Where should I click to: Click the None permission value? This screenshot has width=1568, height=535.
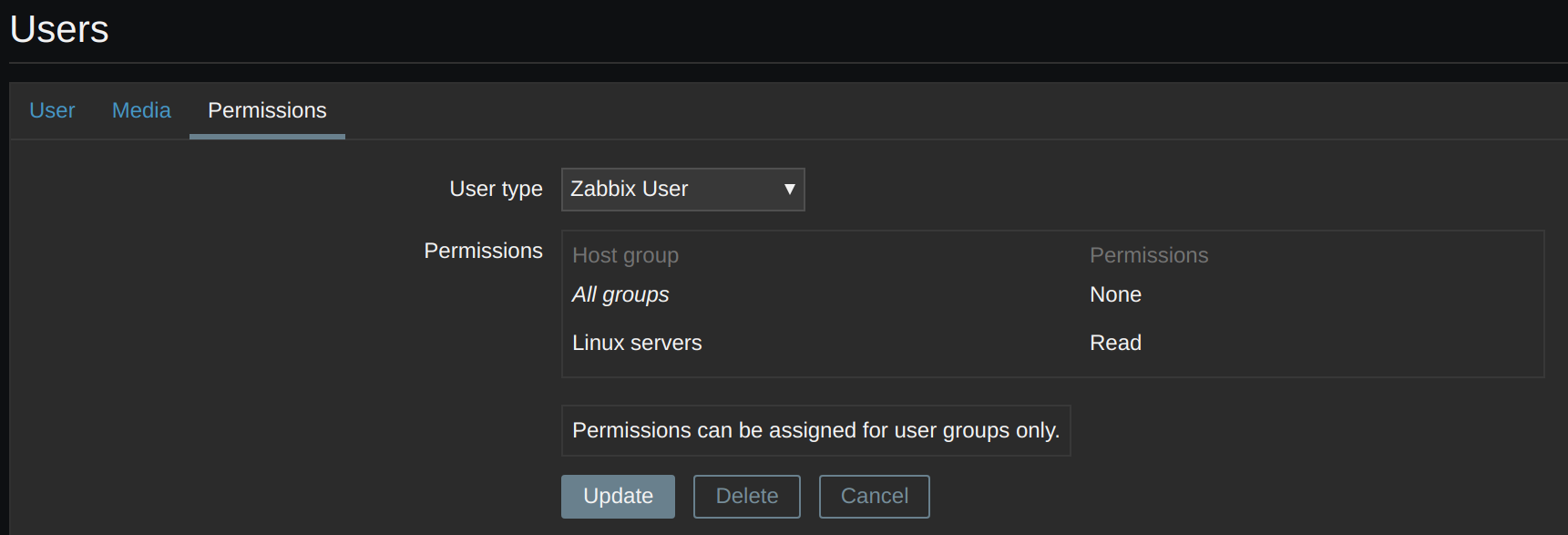[1115, 294]
